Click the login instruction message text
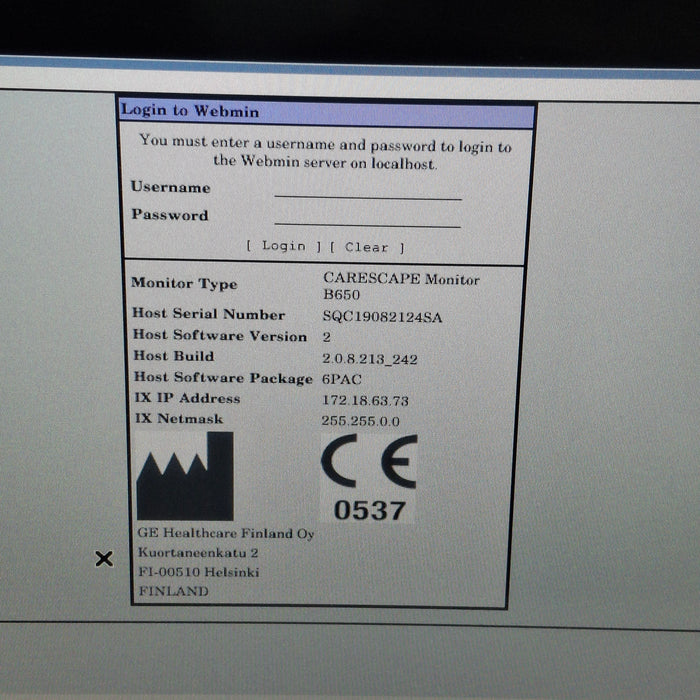The width and height of the screenshot is (700, 700). 325,152
